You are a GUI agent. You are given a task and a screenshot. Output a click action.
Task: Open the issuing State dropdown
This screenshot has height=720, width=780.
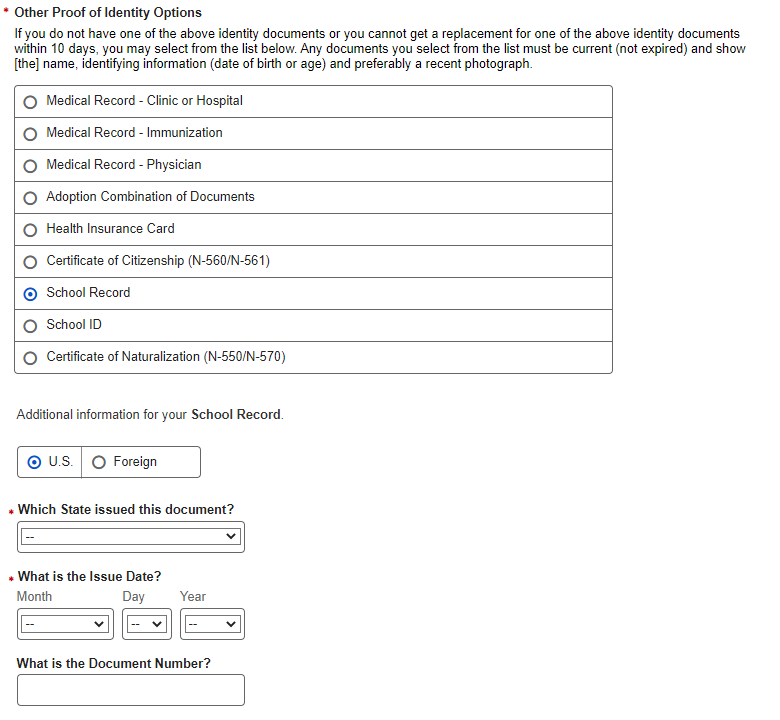[x=131, y=537]
